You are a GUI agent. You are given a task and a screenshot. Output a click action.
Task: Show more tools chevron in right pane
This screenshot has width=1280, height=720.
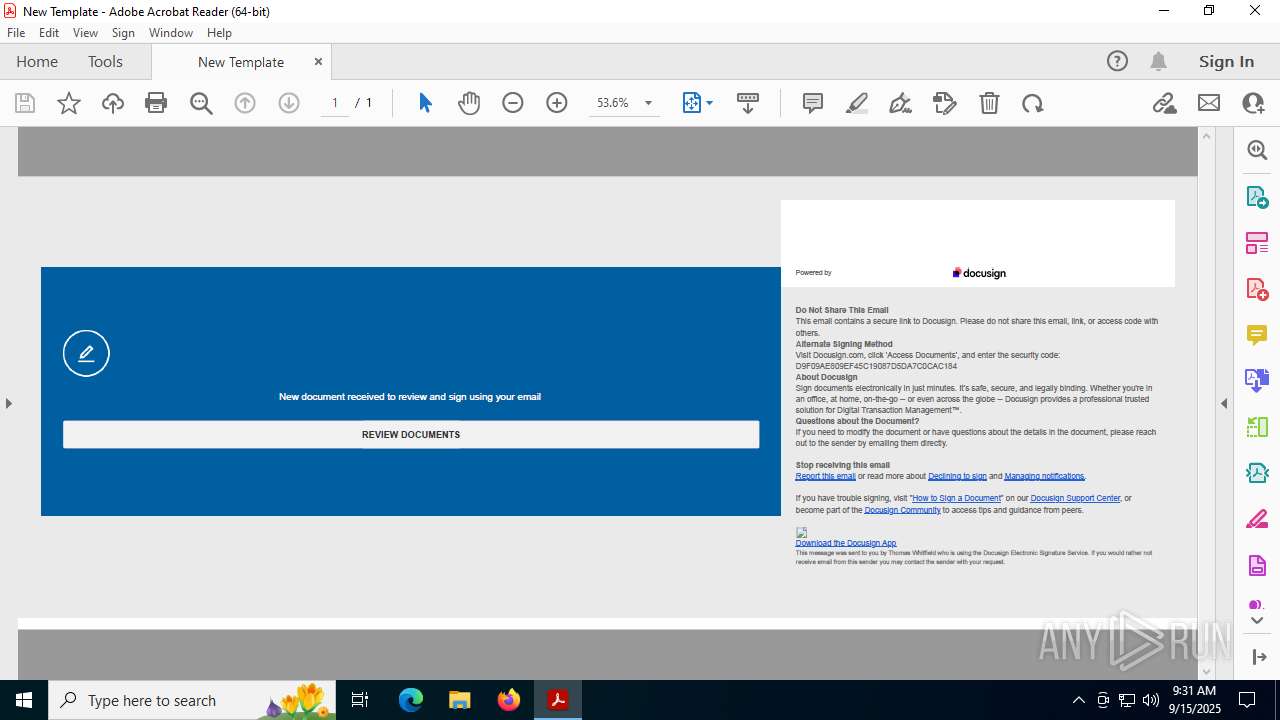pos(1257,621)
